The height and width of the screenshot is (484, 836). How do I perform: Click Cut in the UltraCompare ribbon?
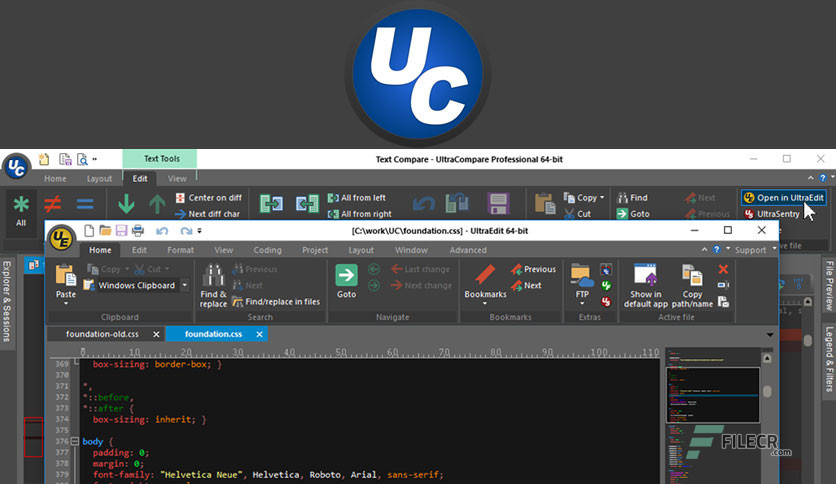(x=578, y=214)
